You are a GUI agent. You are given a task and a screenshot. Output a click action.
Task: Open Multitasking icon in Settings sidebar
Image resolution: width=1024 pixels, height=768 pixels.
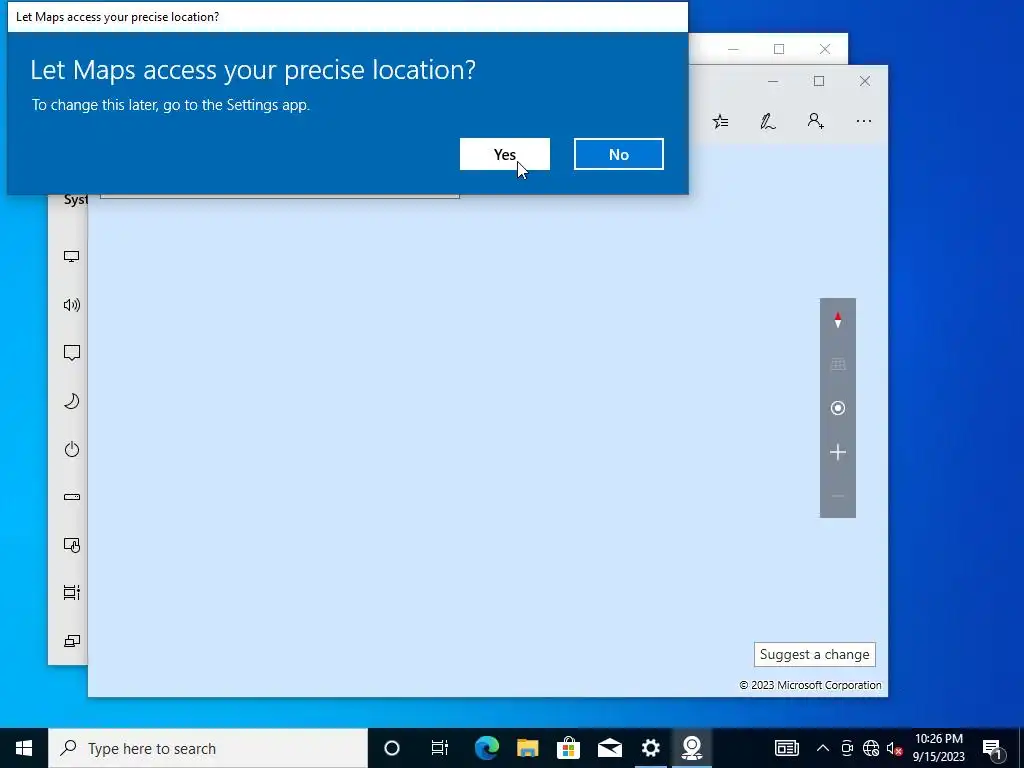pyautogui.click(x=71, y=592)
